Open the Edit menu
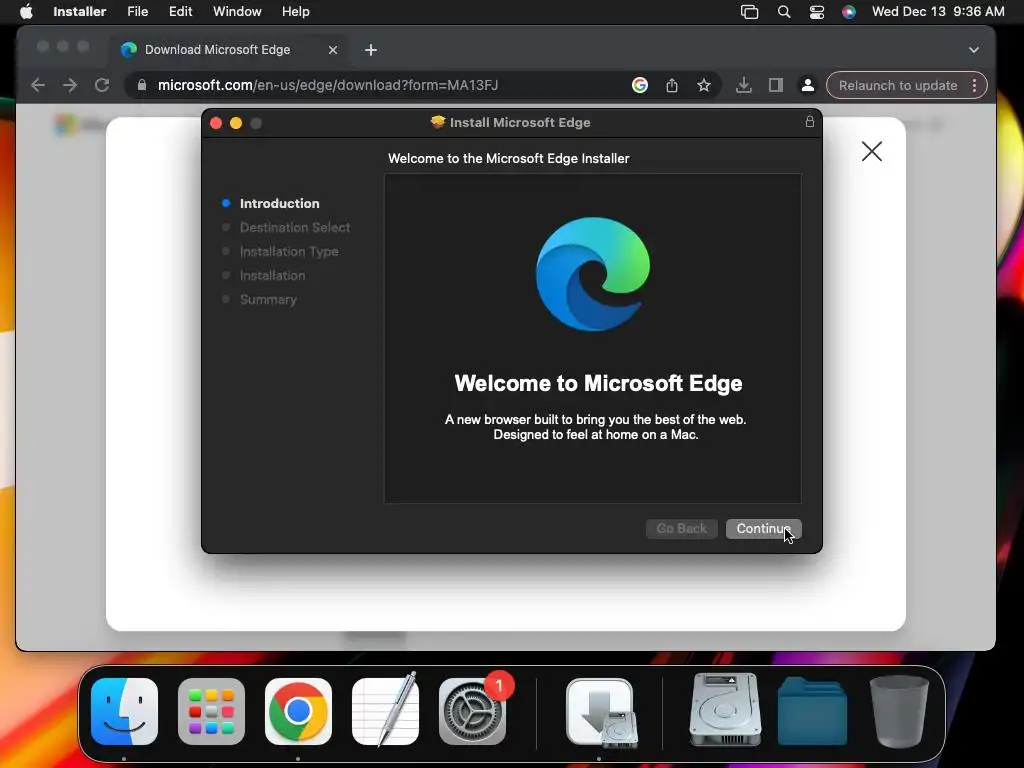 [x=180, y=12]
